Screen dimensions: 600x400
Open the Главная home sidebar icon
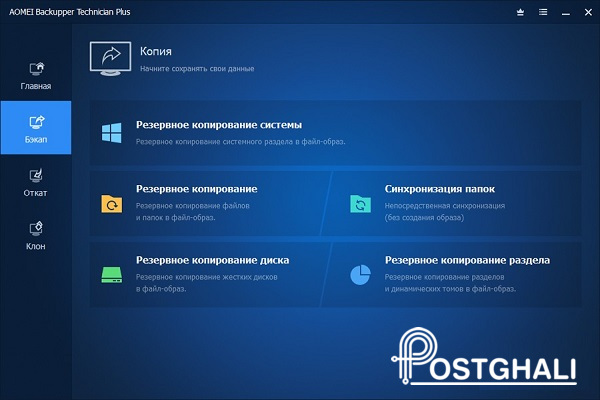37,69
